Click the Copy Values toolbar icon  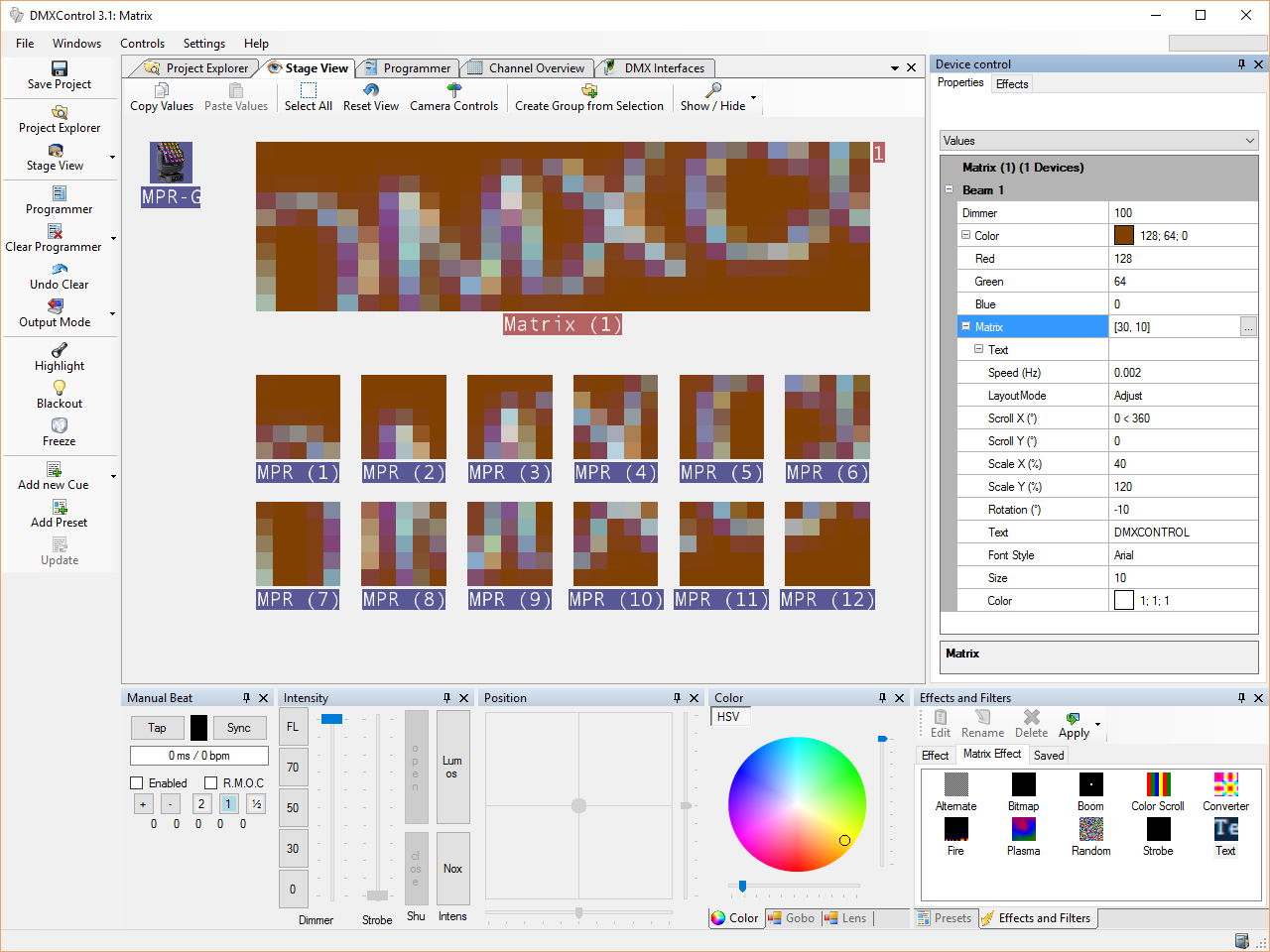point(162,90)
